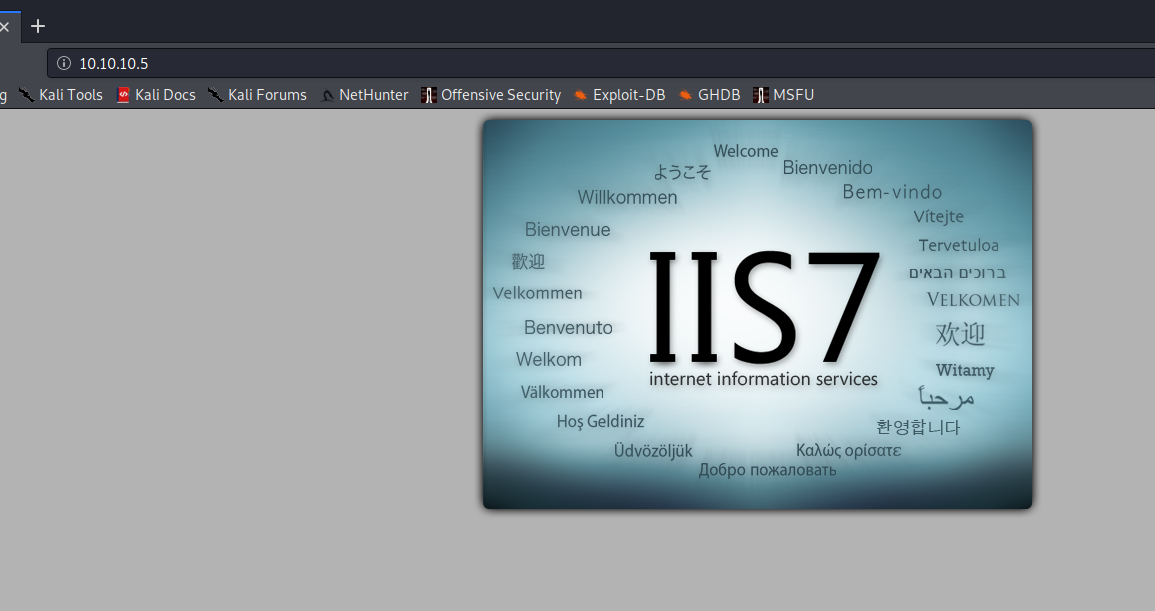Close the current browser tab
Viewport: 1155px width, 611px height.
5,26
